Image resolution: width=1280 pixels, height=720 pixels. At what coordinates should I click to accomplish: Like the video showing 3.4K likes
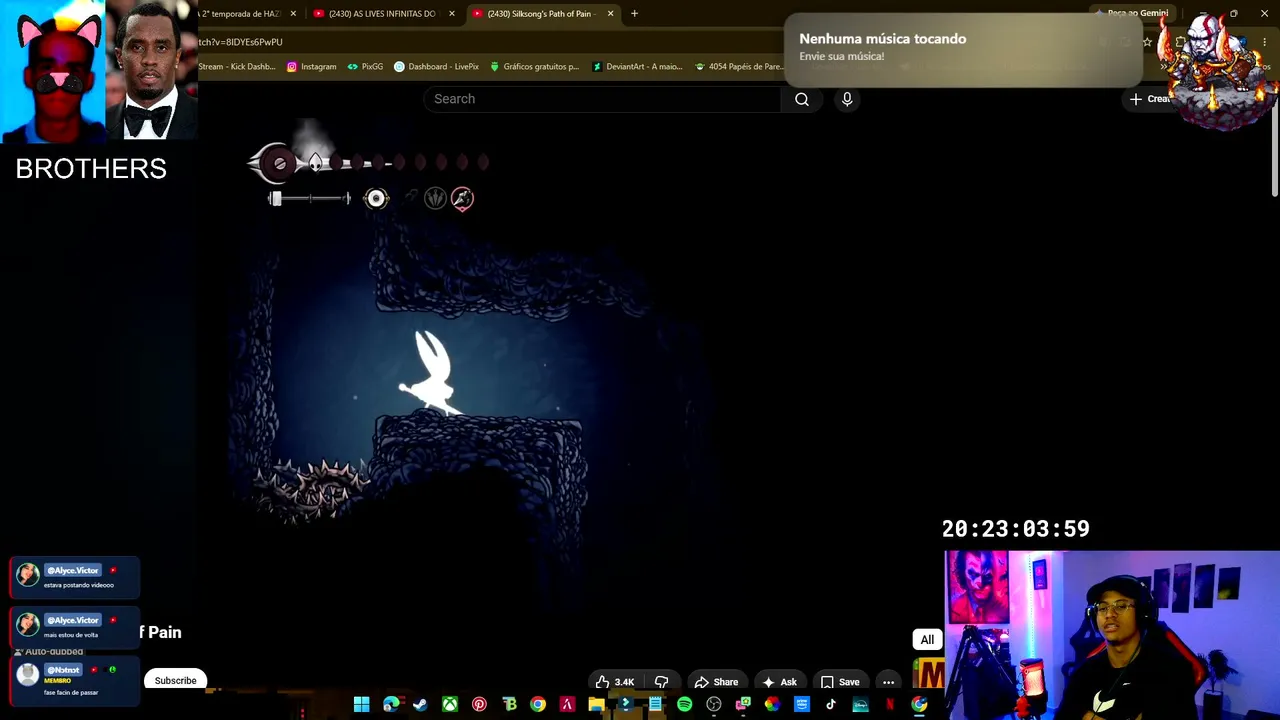tap(615, 682)
